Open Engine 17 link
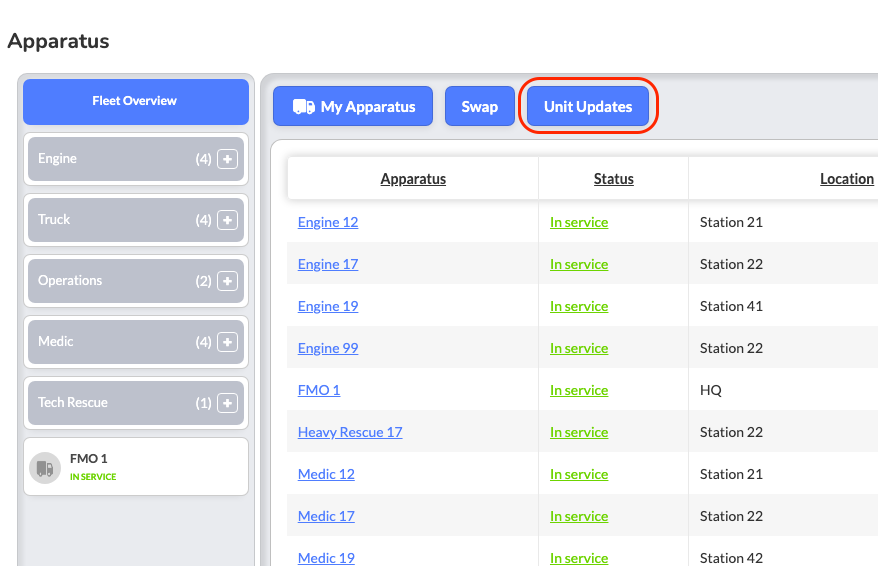The image size is (878, 566). point(328,264)
